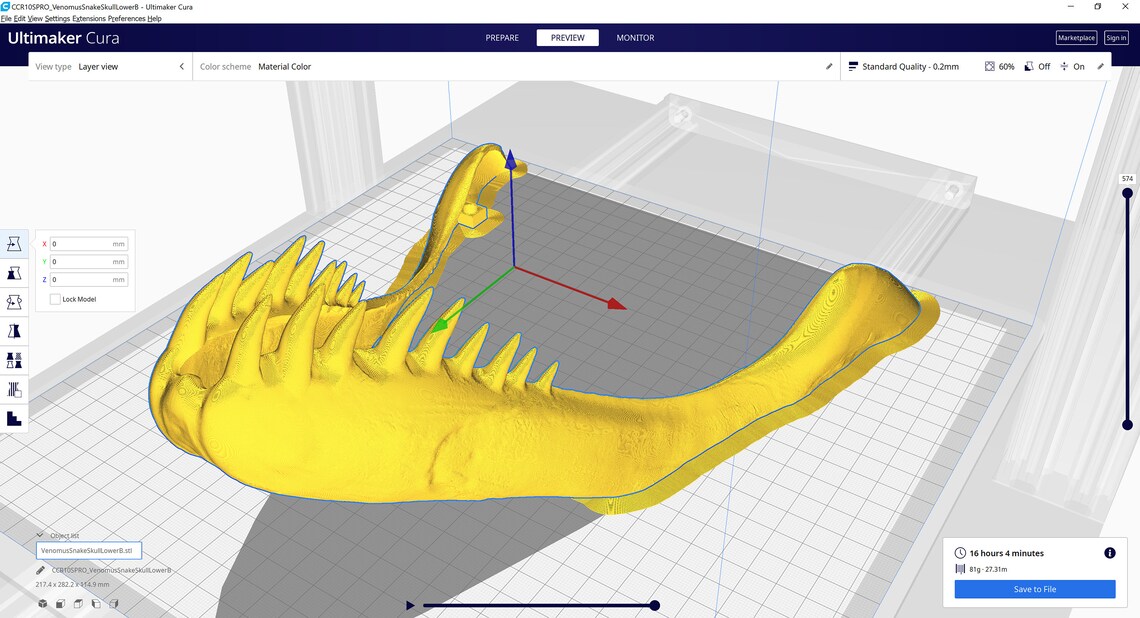The height and width of the screenshot is (618, 1140).
Task: Click the Save to File button
Action: tap(1035, 589)
